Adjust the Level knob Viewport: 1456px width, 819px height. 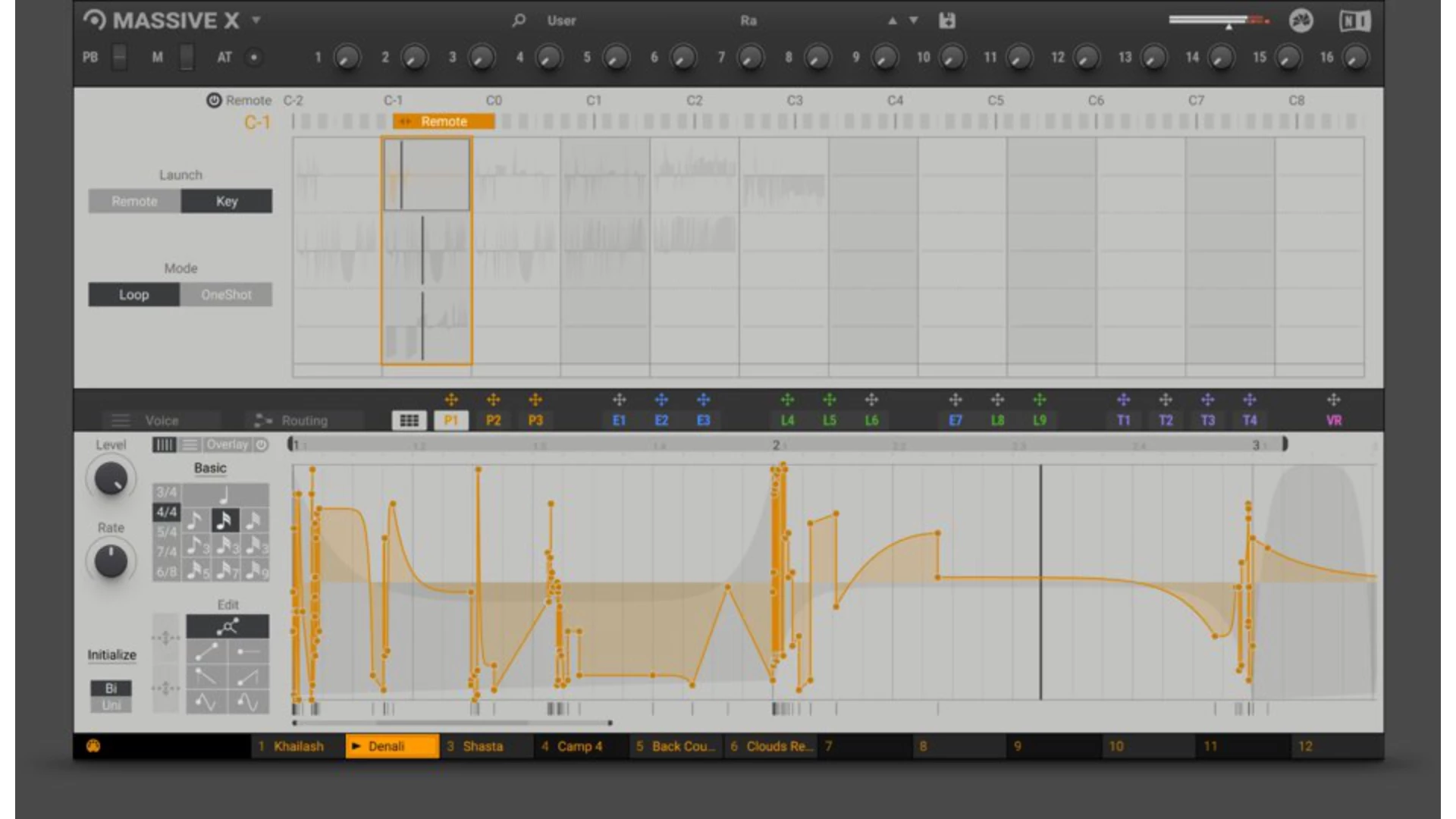coord(111,479)
